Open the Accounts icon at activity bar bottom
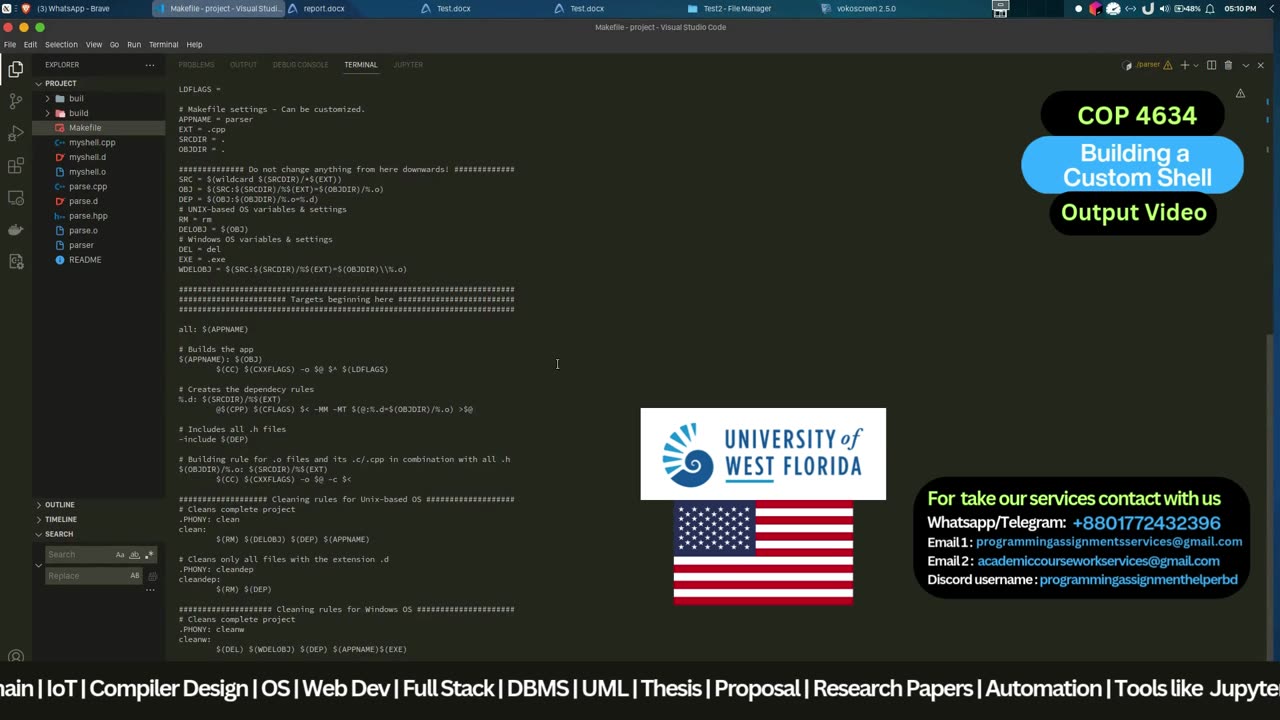The width and height of the screenshot is (1280, 720). [15, 657]
